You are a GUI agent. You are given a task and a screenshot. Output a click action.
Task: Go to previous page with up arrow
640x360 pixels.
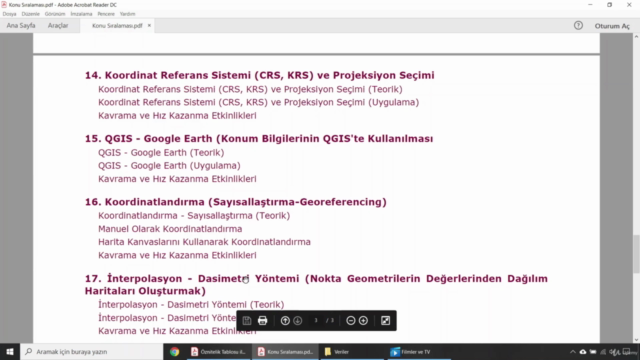[x=285, y=320]
